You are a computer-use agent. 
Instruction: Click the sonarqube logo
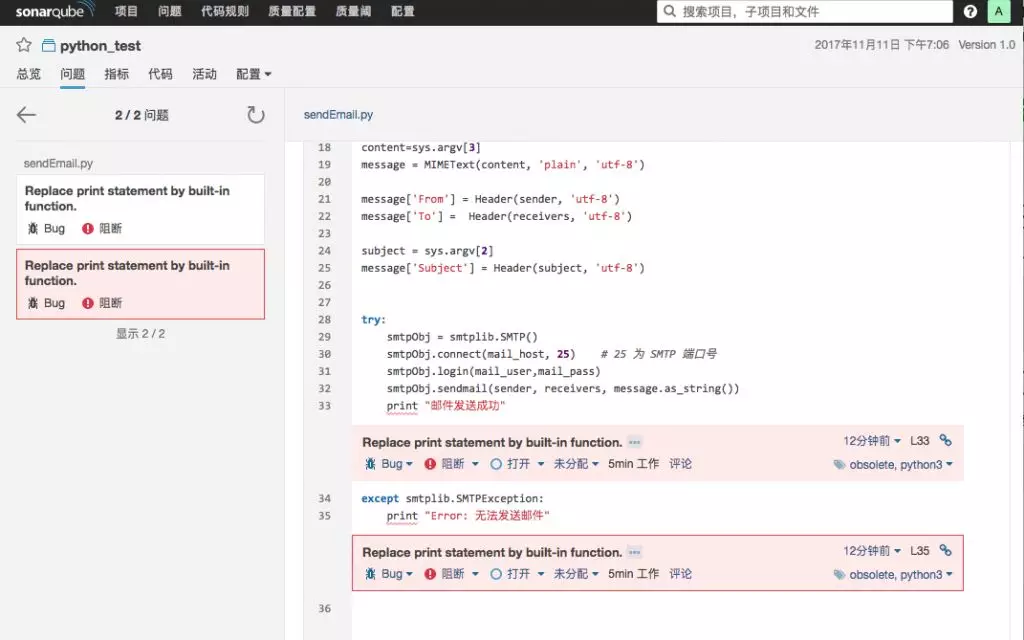pos(55,11)
